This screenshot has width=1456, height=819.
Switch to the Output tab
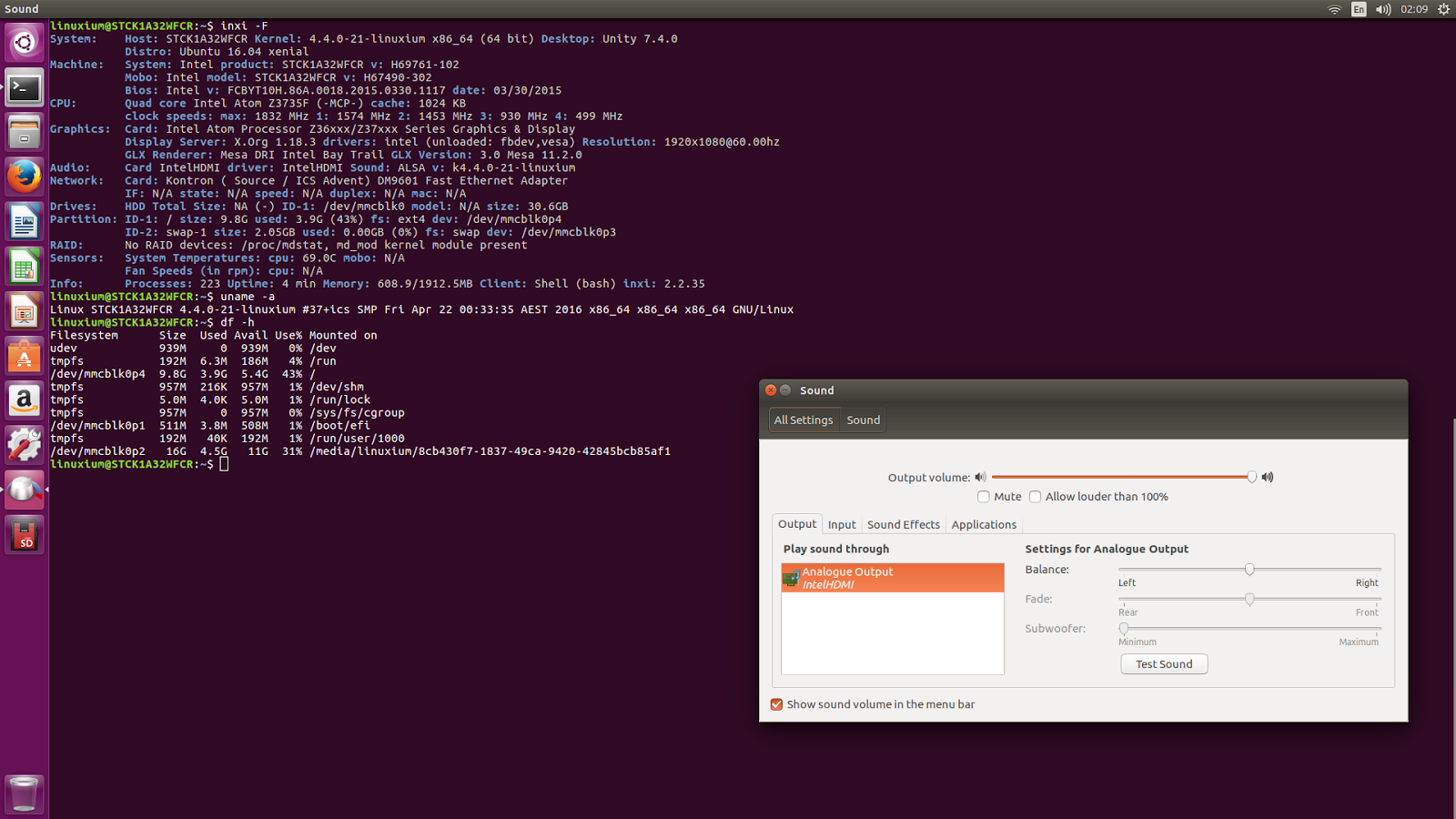click(797, 524)
